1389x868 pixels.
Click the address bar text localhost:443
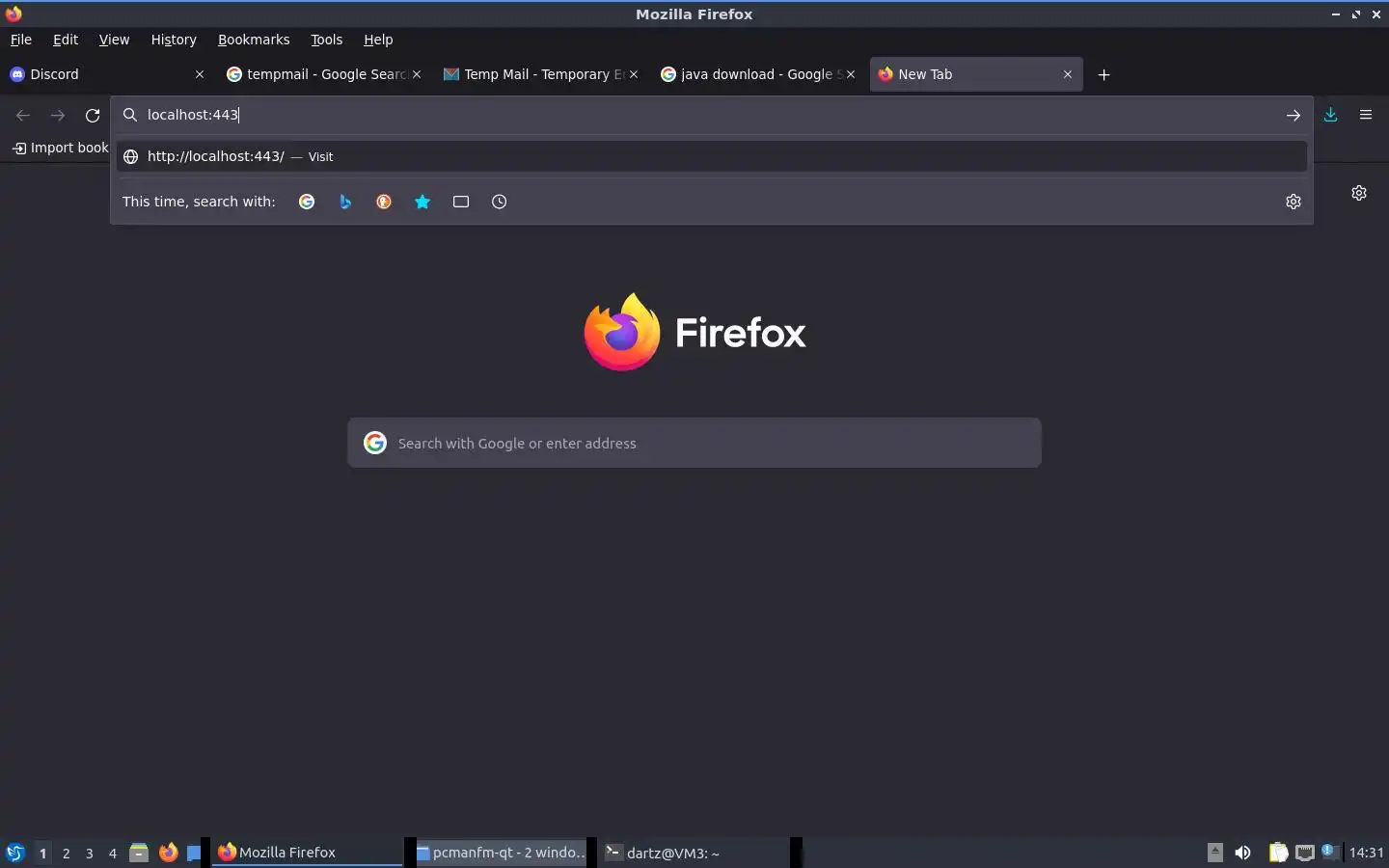[x=193, y=115]
